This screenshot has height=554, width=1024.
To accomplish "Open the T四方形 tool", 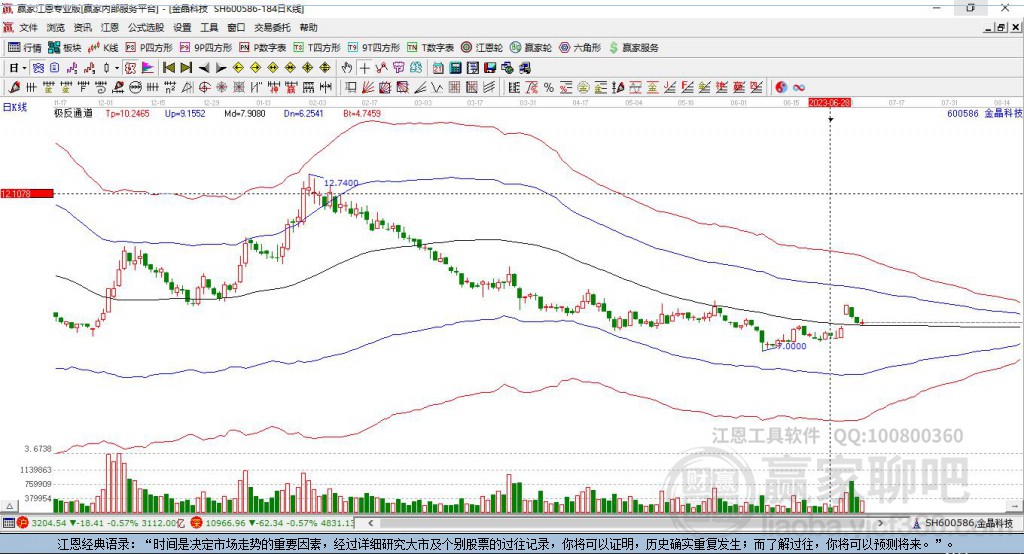I will coord(317,48).
